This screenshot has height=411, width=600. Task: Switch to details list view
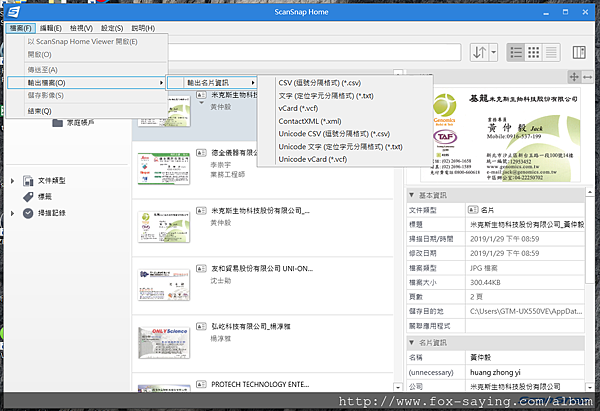pyautogui.click(x=551, y=52)
